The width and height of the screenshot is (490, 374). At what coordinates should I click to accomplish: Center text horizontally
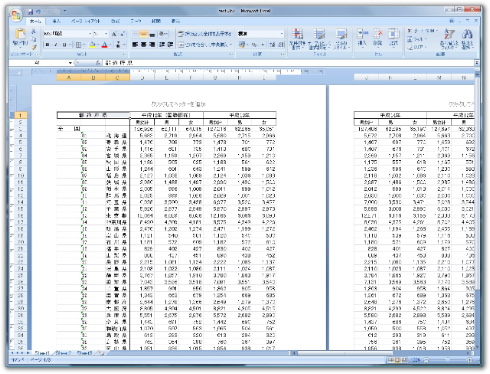click(x=143, y=44)
